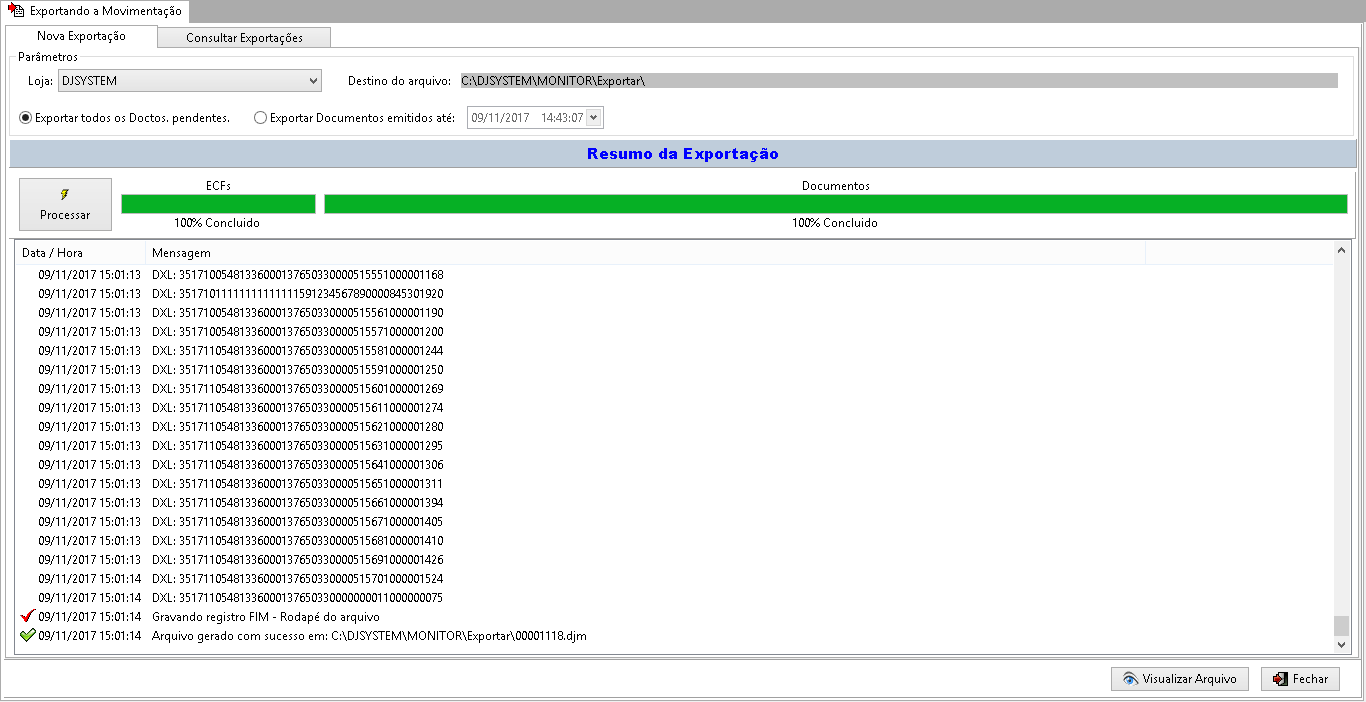Select the DXL row ending in 01000001269

coord(675,388)
